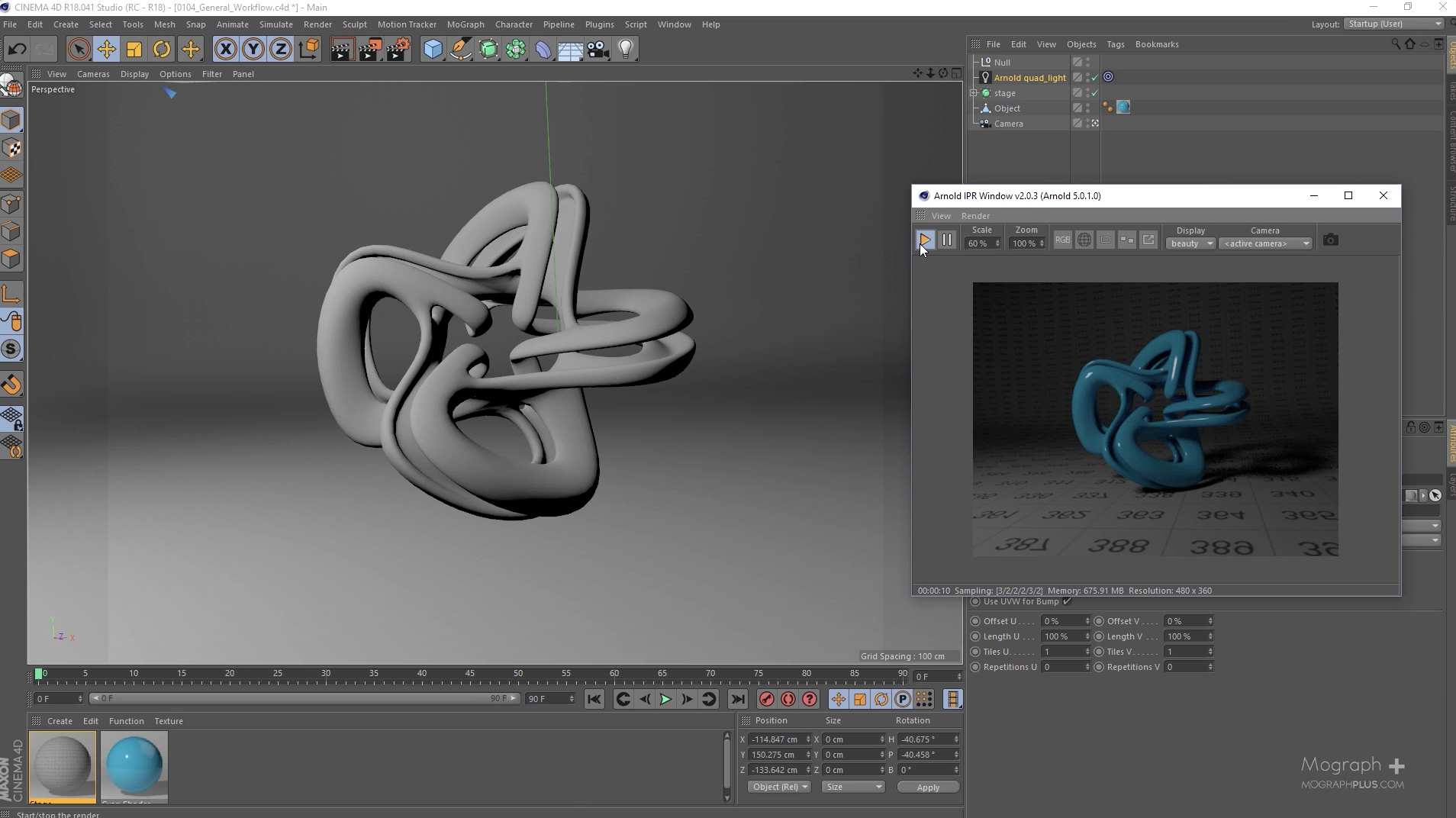The image size is (1456, 818).
Task: Open the Render menu in IPR window
Action: tap(975, 216)
